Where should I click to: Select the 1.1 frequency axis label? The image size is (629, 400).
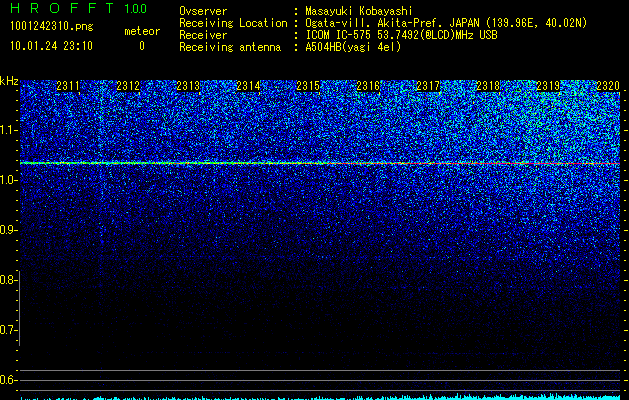(7, 130)
